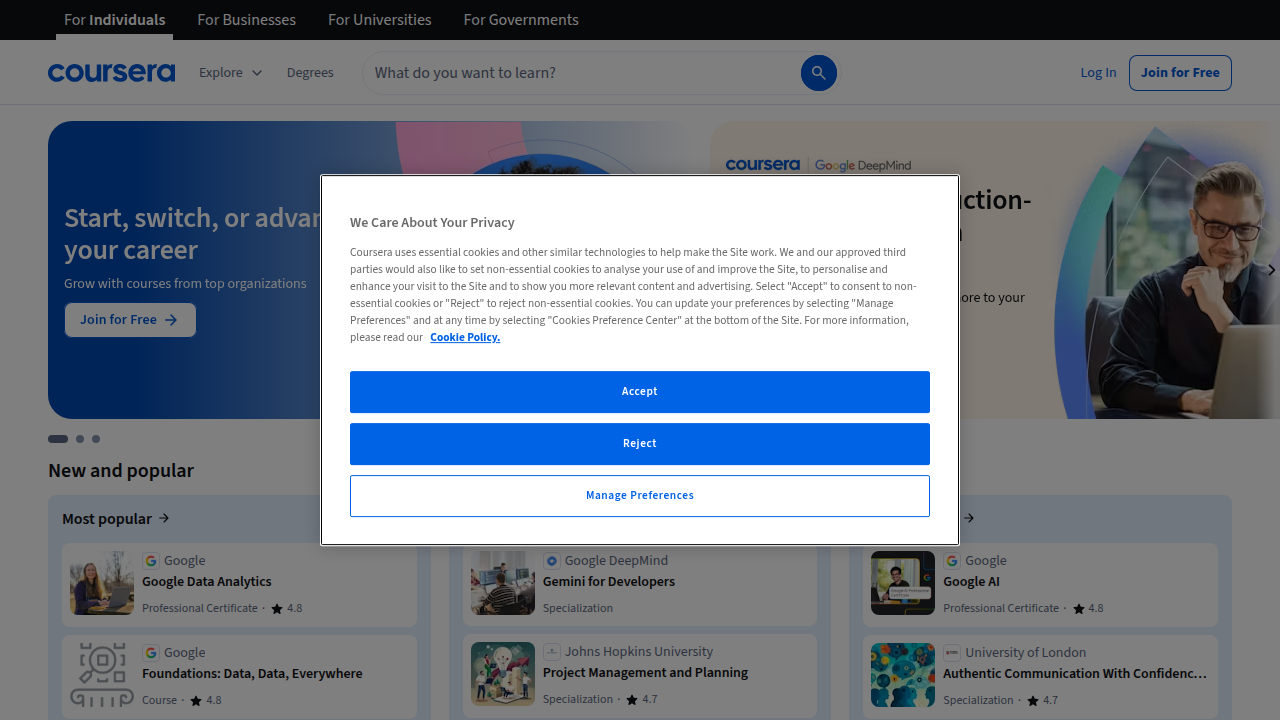1280x720 pixels.
Task: Open the Gemini for Developers thumbnail
Action: click(x=503, y=583)
